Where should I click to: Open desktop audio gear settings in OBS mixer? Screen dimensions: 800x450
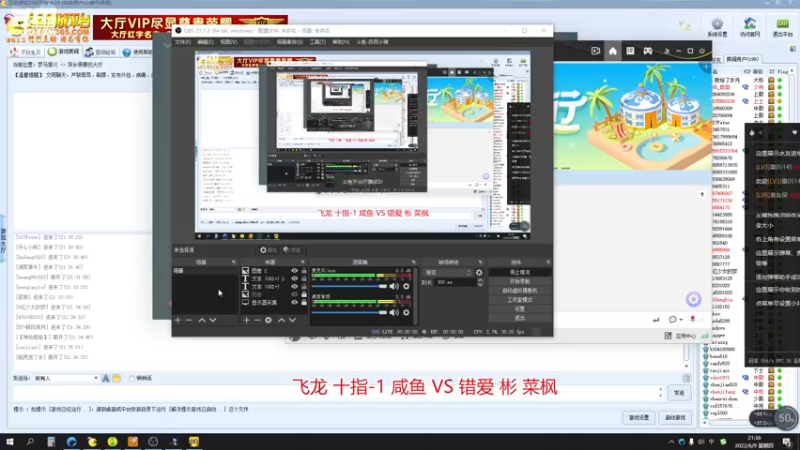click(406, 312)
